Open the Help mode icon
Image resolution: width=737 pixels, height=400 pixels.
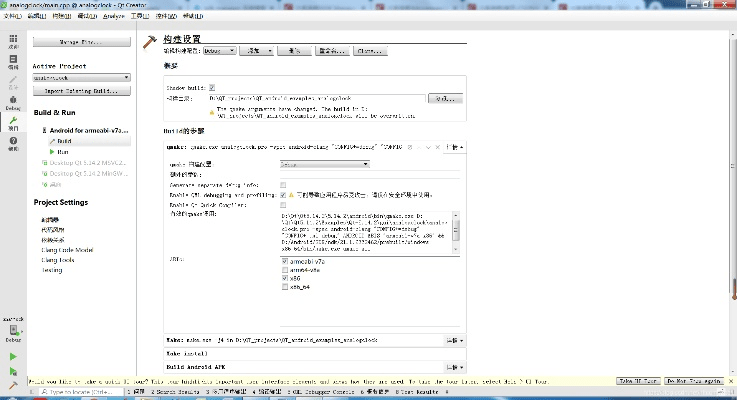tap(13, 144)
